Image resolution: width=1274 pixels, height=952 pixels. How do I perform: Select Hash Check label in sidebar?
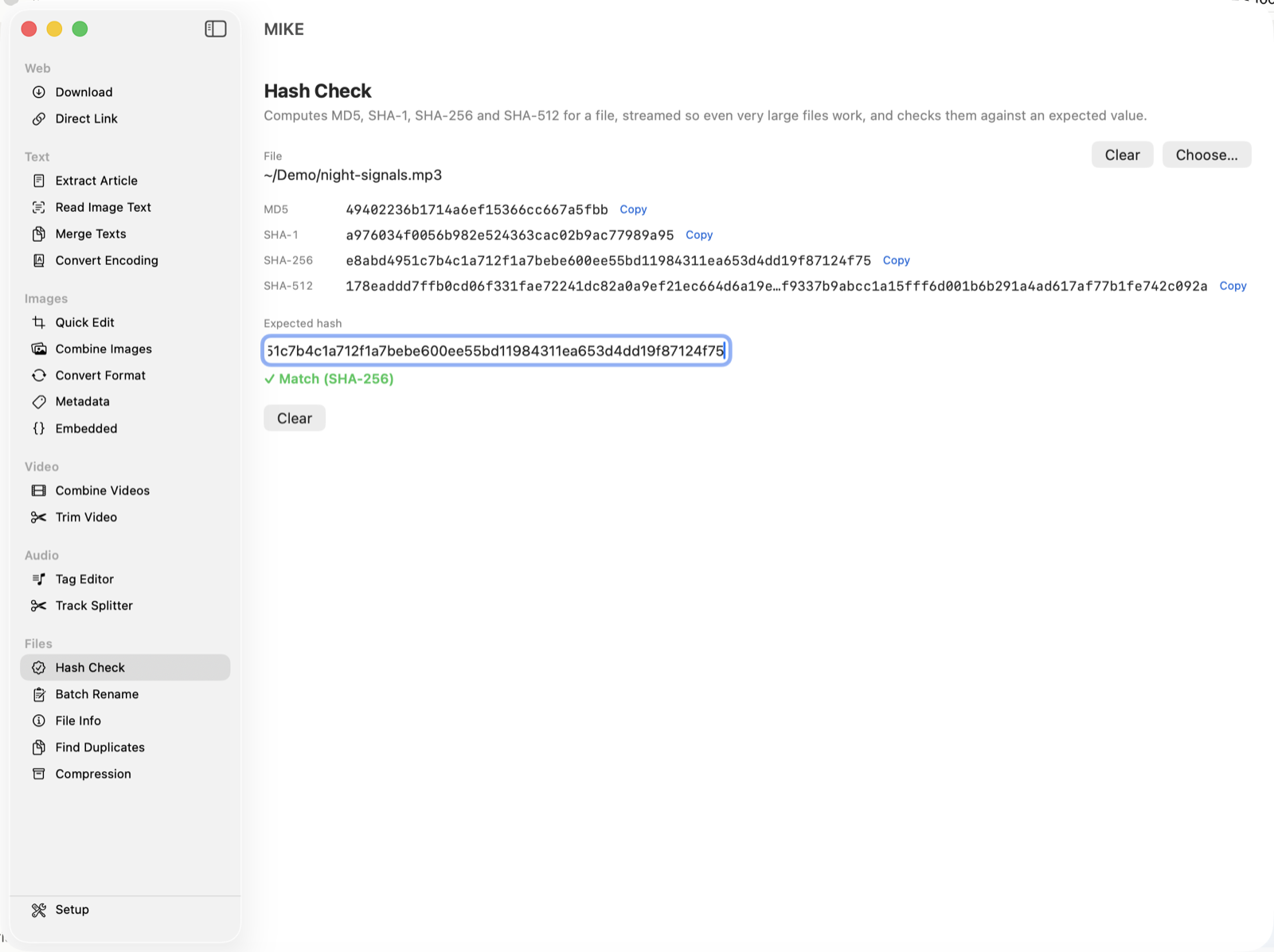click(90, 668)
